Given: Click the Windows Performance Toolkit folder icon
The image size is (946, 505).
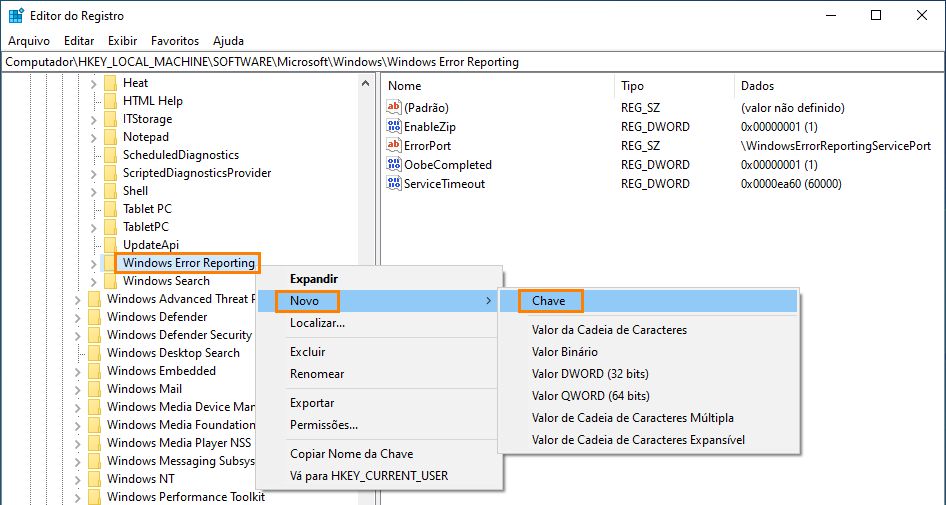Looking at the screenshot, I should click(x=95, y=497).
